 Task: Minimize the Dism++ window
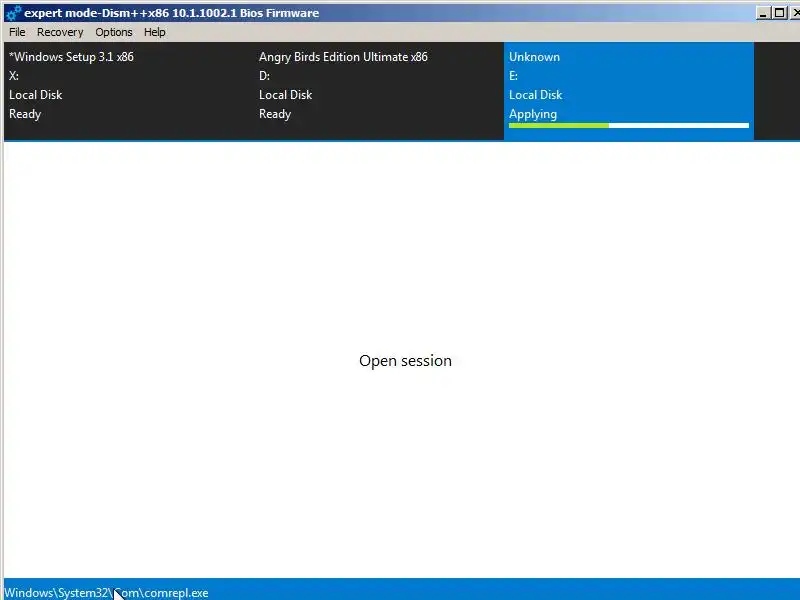tap(763, 13)
